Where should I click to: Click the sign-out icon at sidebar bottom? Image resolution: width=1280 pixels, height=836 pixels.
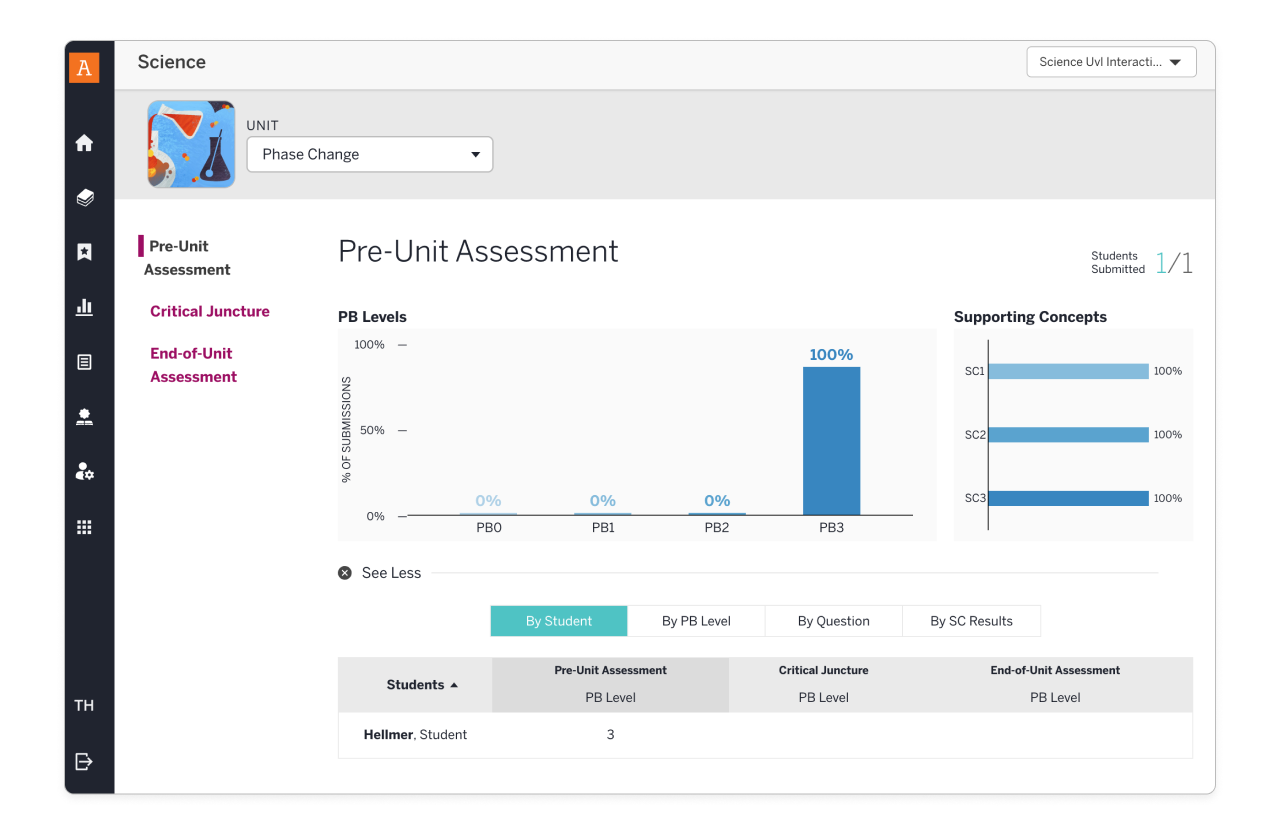(x=84, y=762)
